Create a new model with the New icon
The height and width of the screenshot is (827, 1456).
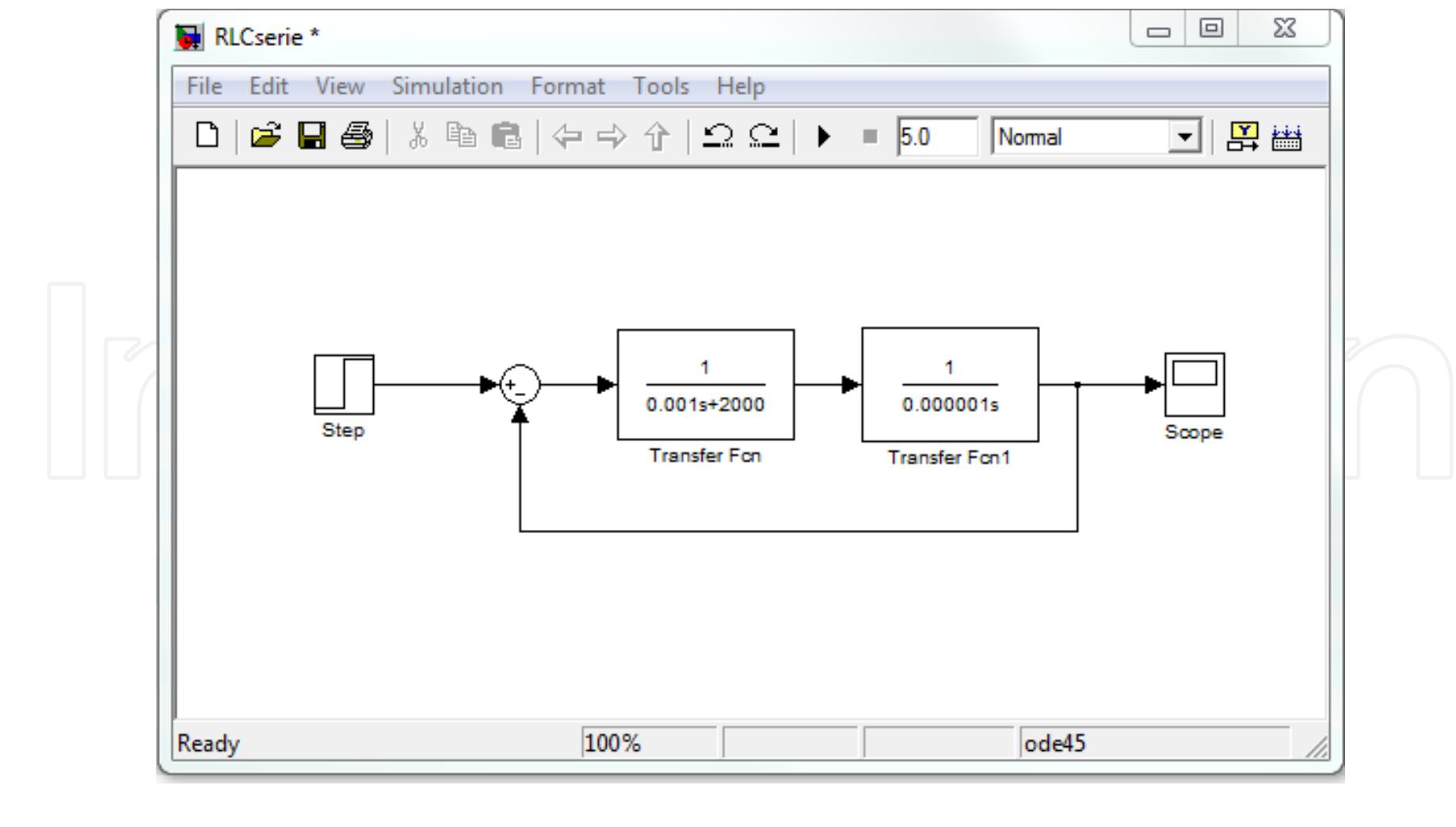pyautogui.click(x=207, y=136)
